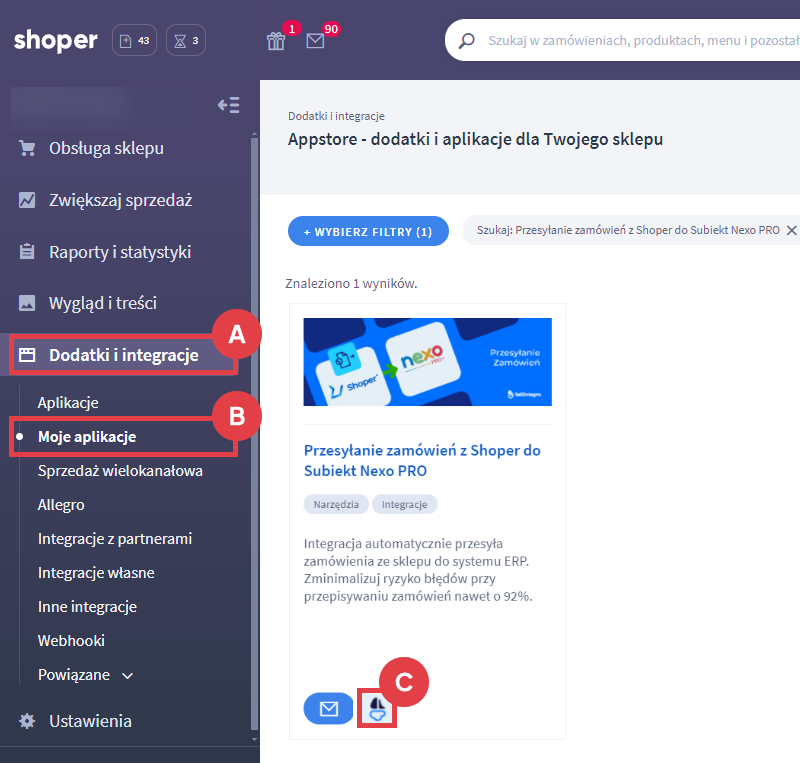Go to Allegro integration menu item
This screenshot has width=800, height=763.
[x=61, y=505]
